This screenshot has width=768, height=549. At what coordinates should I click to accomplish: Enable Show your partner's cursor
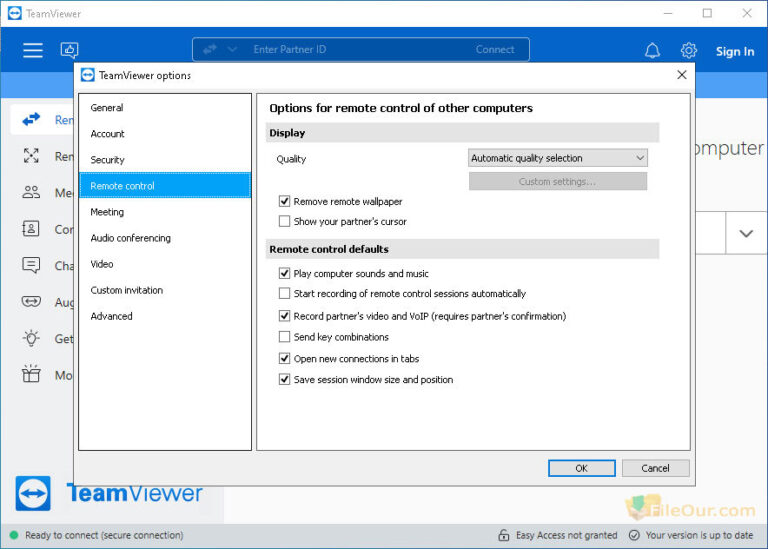[x=284, y=221]
